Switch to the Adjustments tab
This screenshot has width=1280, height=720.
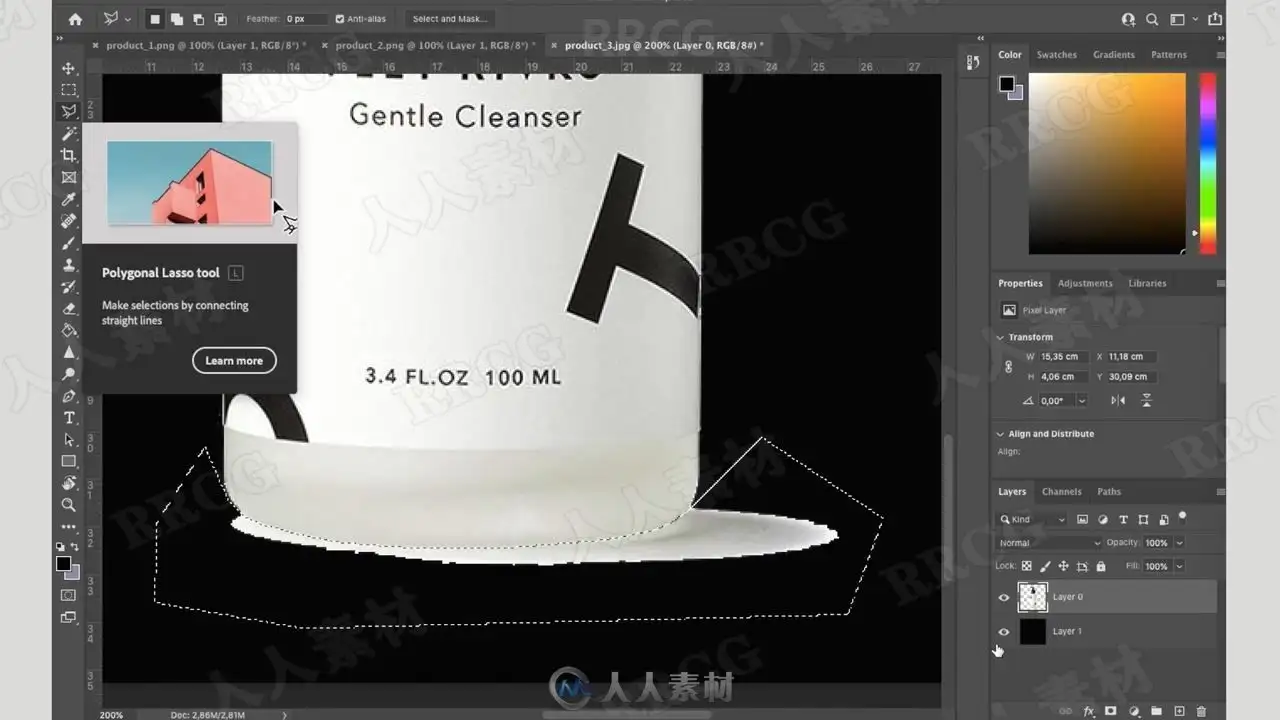[1085, 283]
